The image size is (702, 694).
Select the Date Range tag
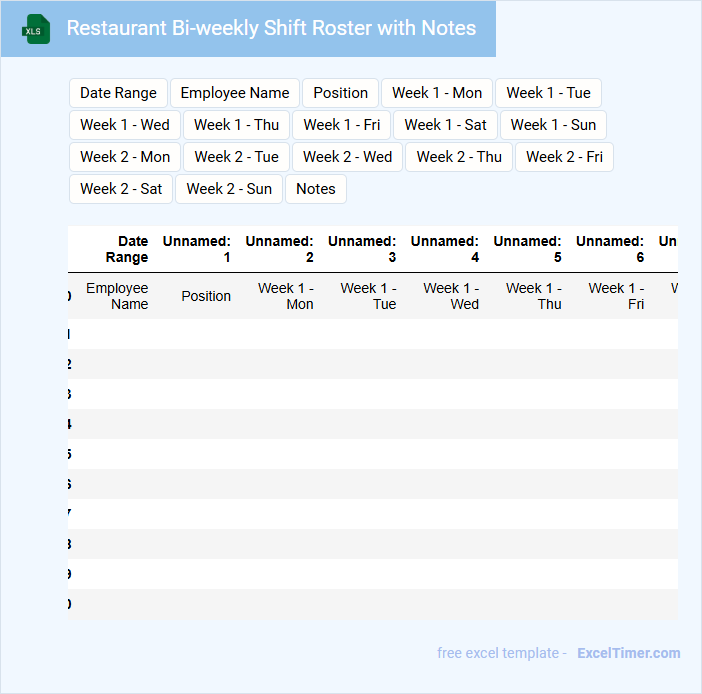pyautogui.click(x=118, y=93)
